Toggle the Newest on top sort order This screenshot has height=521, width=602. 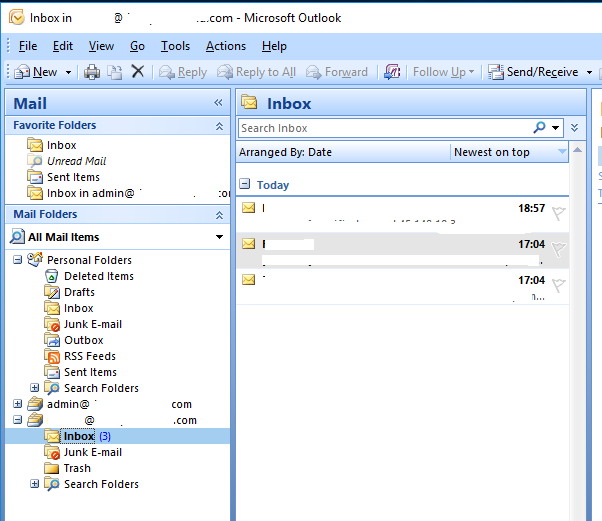[509, 152]
